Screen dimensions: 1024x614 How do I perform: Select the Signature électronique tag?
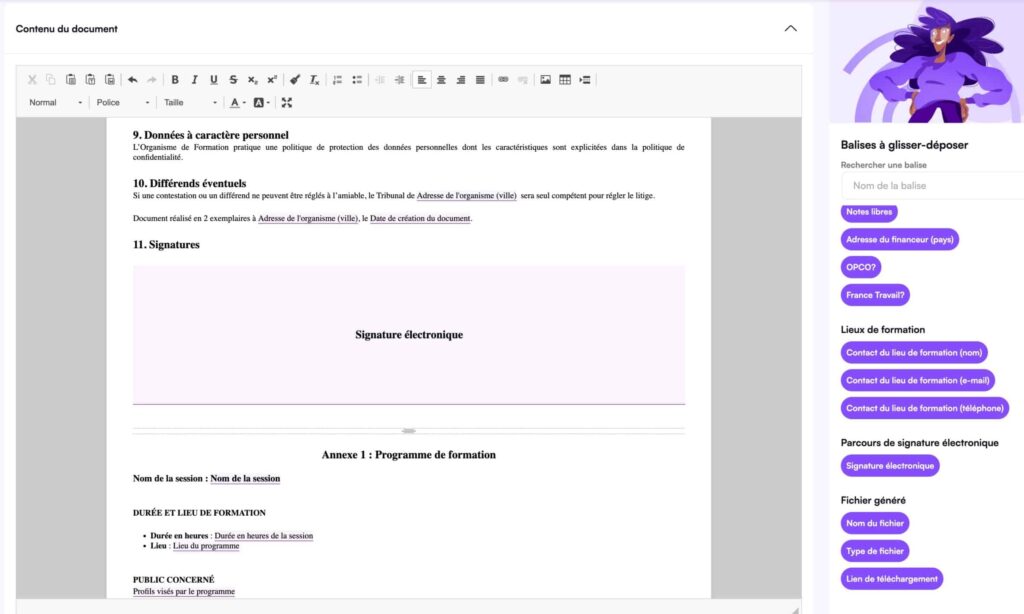pyautogui.click(x=890, y=466)
